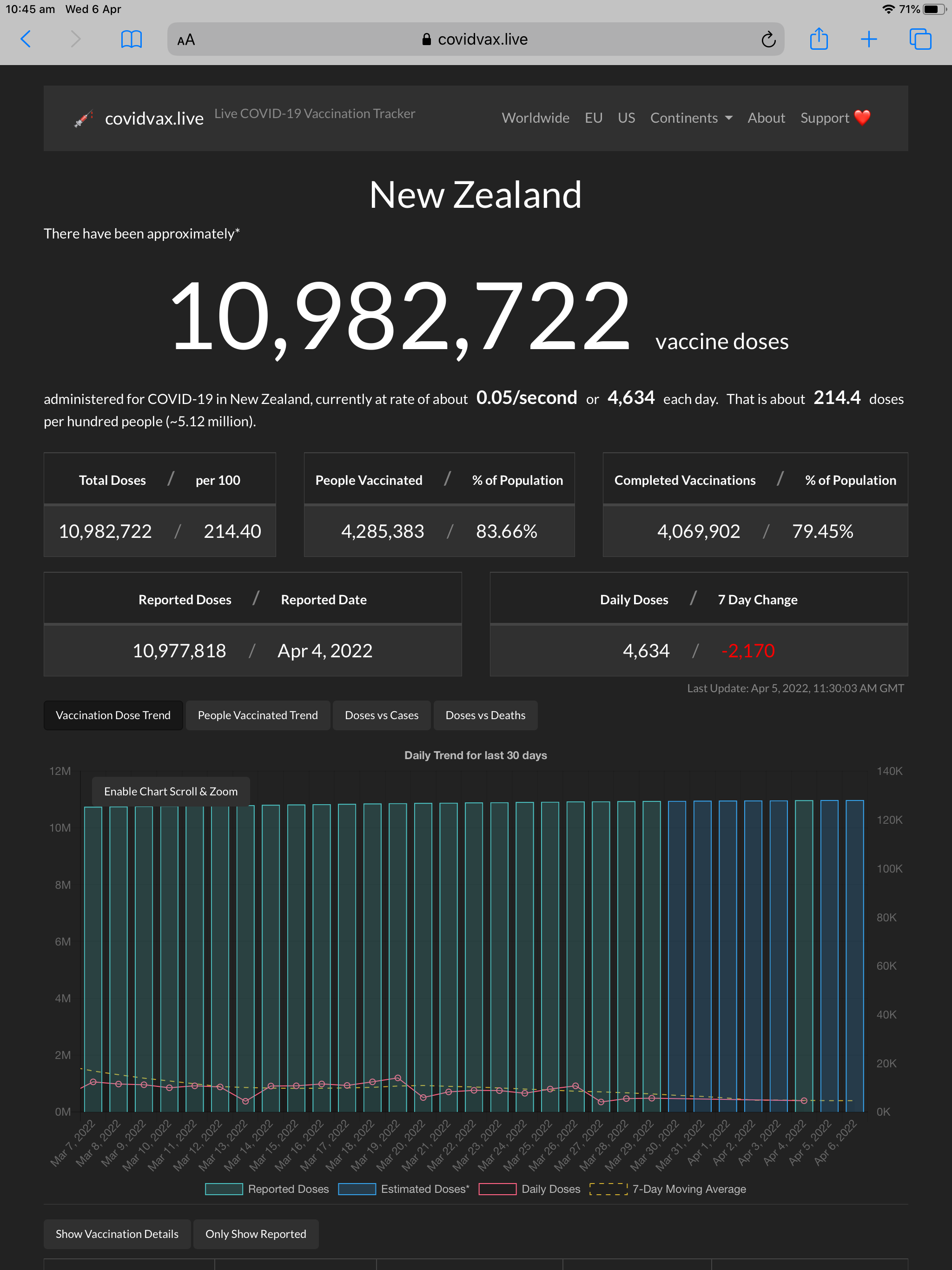Open Safari bookmarks book icon
This screenshot has height=1270, width=952.
pyautogui.click(x=131, y=39)
